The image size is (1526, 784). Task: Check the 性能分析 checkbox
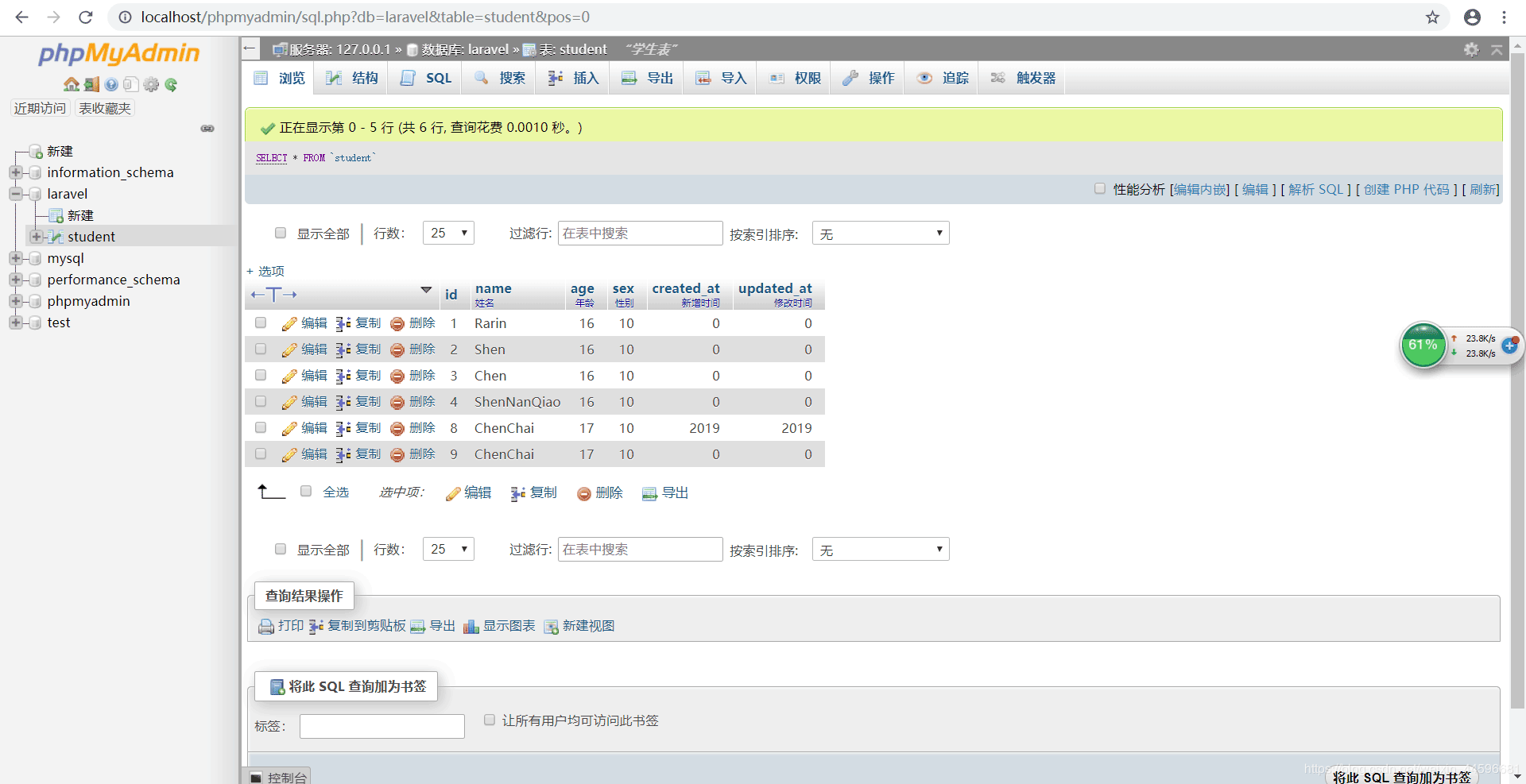pos(1100,189)
